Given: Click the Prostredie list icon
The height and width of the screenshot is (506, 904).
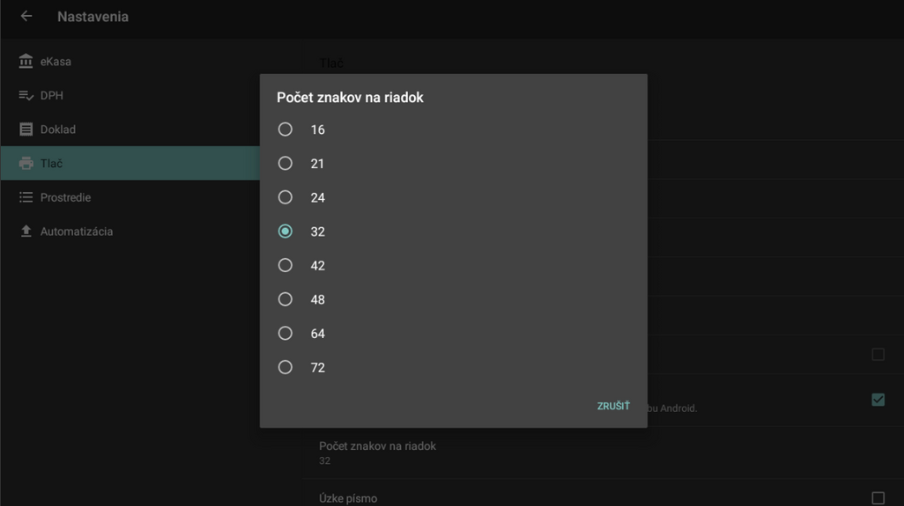Looking at the screenshot, I should point(26,198).
